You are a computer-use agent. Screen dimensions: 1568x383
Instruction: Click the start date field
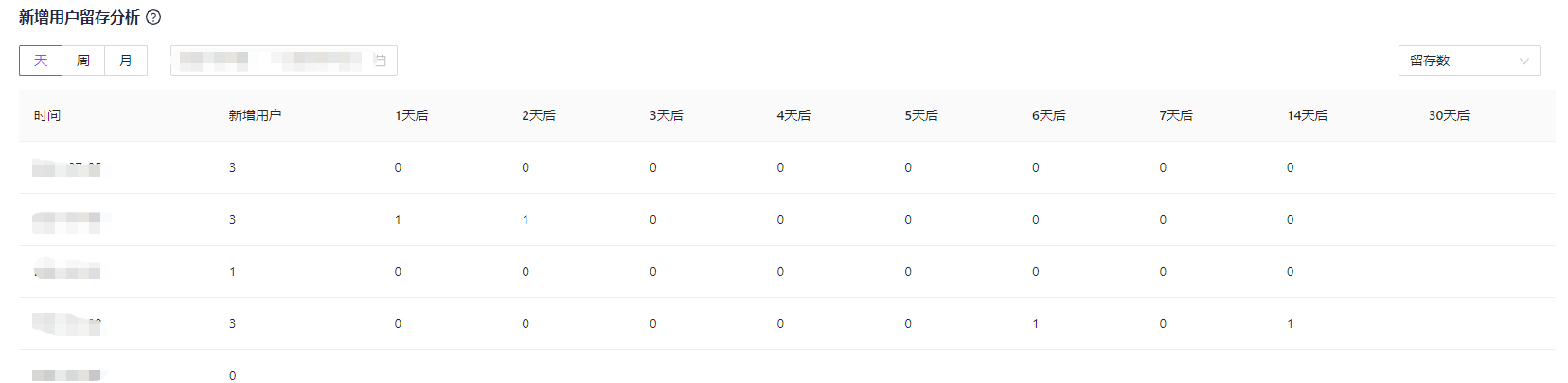[214, 61]
